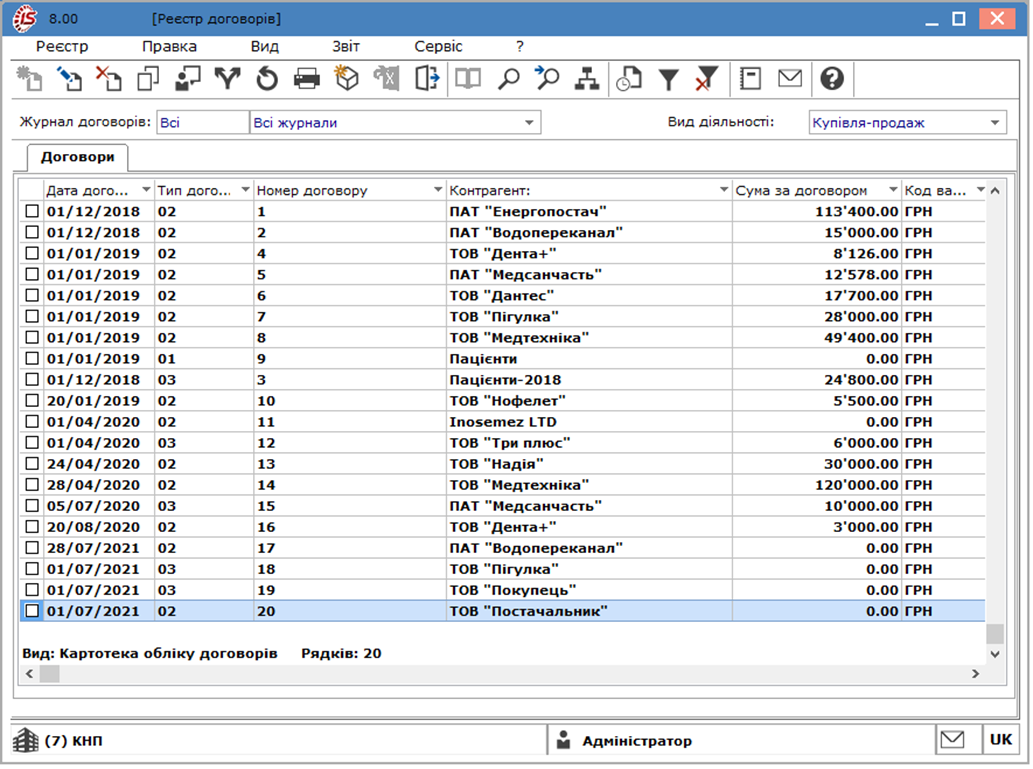Screen dimensions: 1033x769
Task: Click the building icon beside (7) КНП
Action: coord(26,740)
